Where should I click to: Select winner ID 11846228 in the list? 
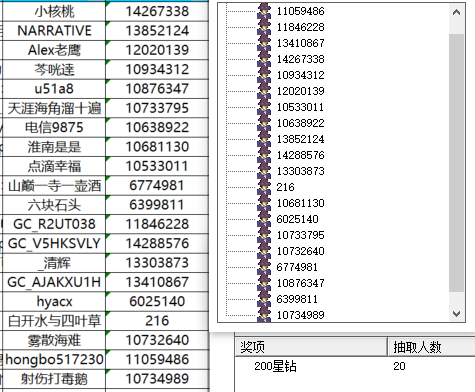300,27
